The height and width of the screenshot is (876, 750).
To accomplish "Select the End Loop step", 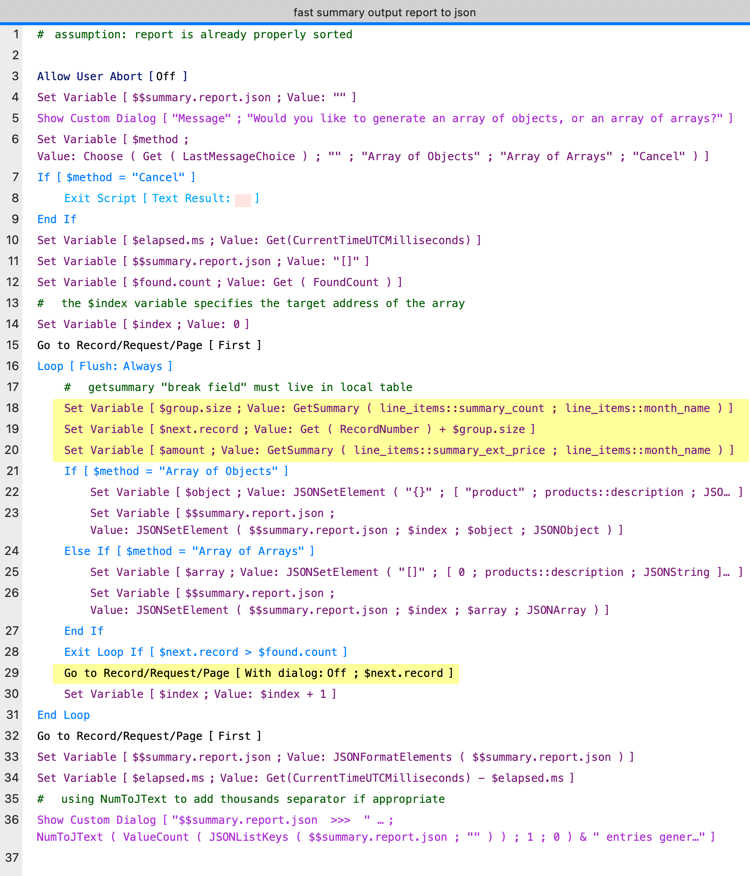I will point(63,715).
